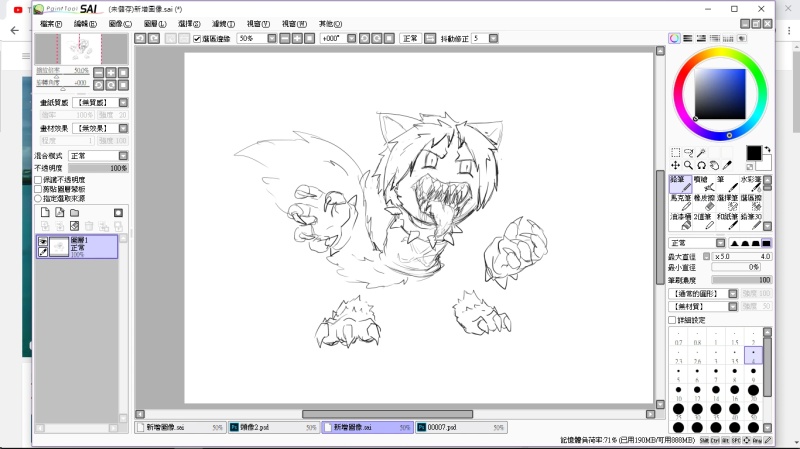Pick the lasso selection tool
The image size is (800, 449).
688,153
